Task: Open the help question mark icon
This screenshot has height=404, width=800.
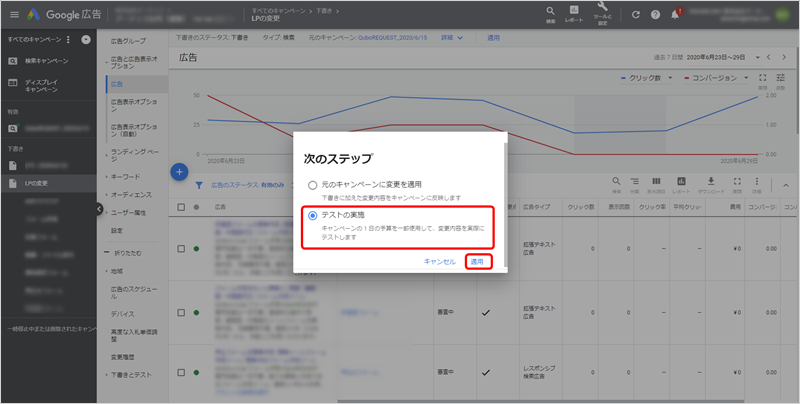Action: click(655, 14)
